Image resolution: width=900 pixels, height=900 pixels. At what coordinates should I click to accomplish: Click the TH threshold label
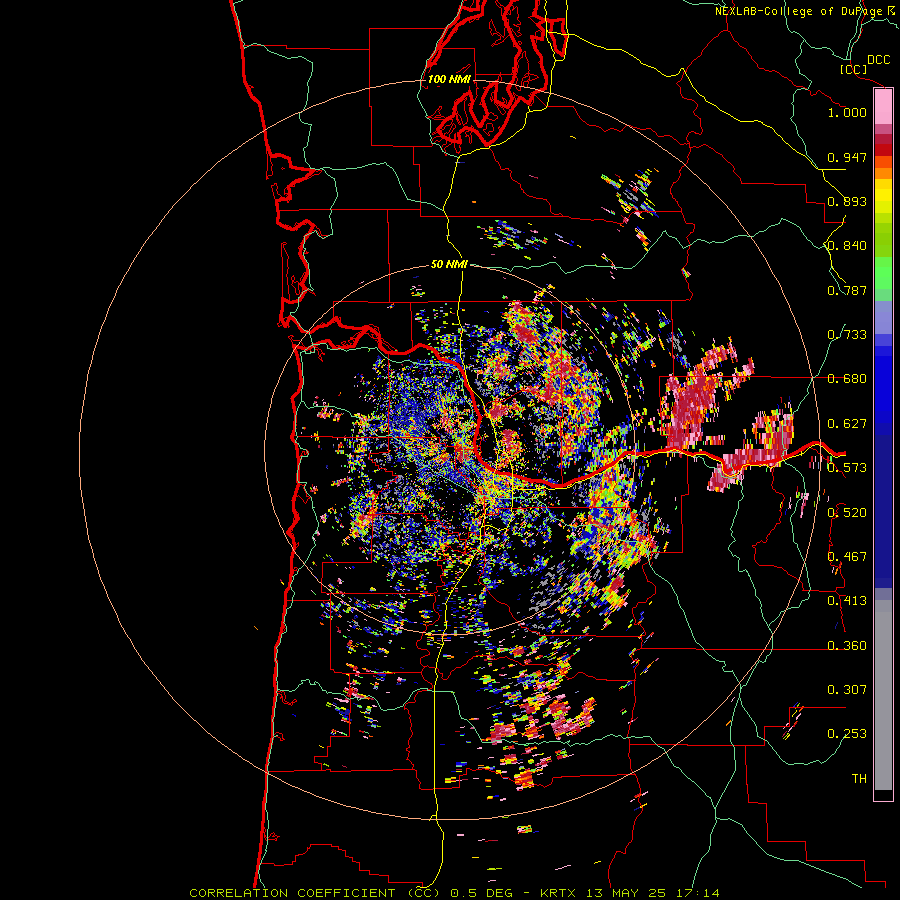859,779
